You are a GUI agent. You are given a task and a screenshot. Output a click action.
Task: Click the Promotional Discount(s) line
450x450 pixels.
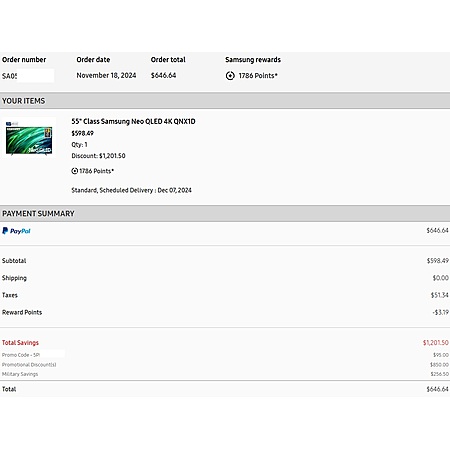coord(29,365)
